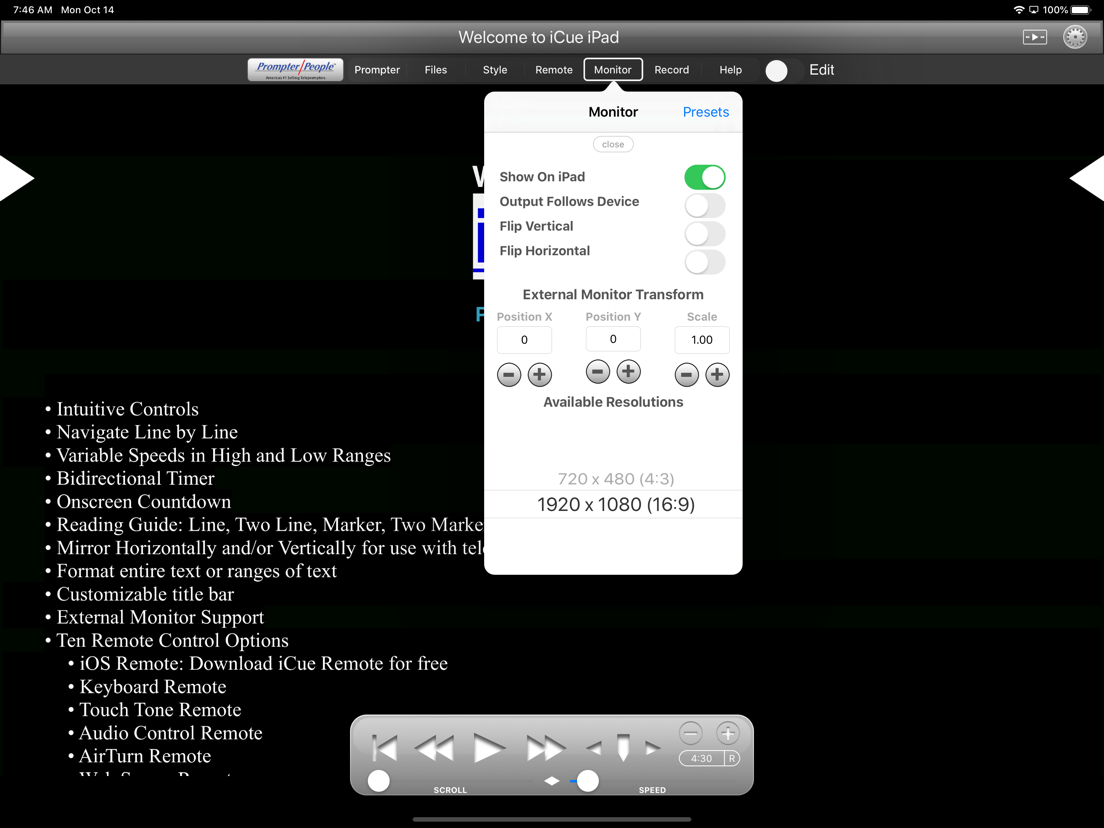Click the battery indicator in status bar
The height and width of the screenshot is (828, 1104).
1081,10
